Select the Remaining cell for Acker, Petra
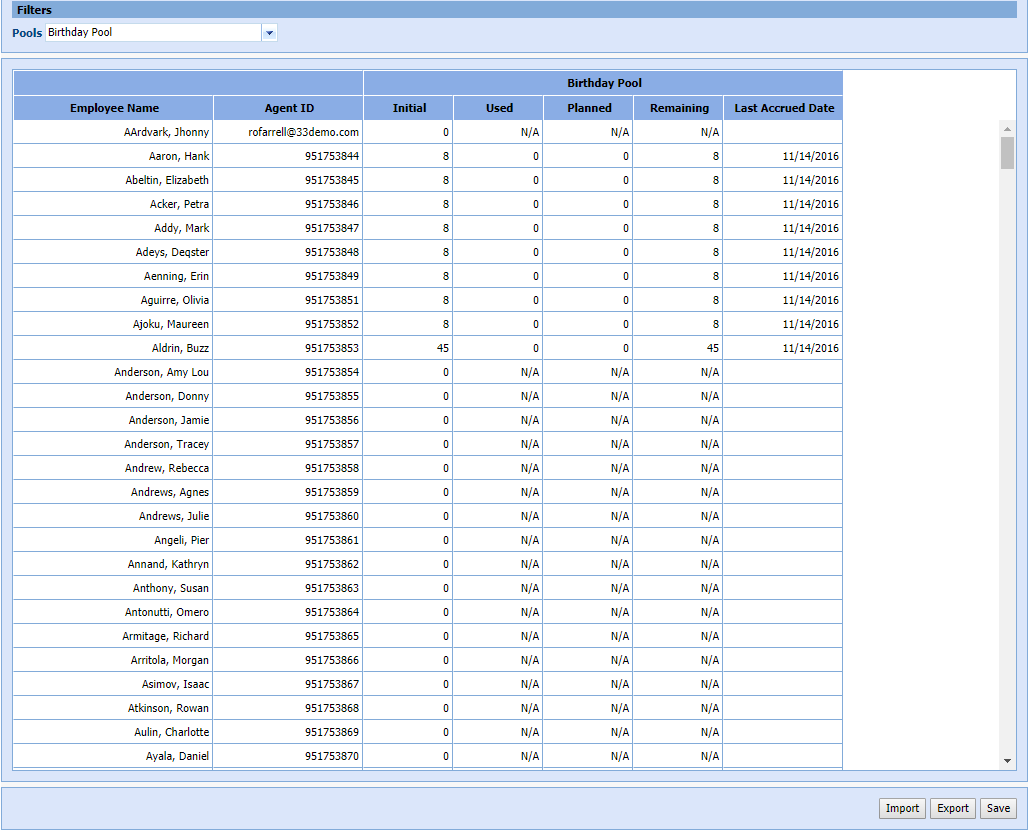Viewport: 1028px width, 830px height. coord(679,204)
